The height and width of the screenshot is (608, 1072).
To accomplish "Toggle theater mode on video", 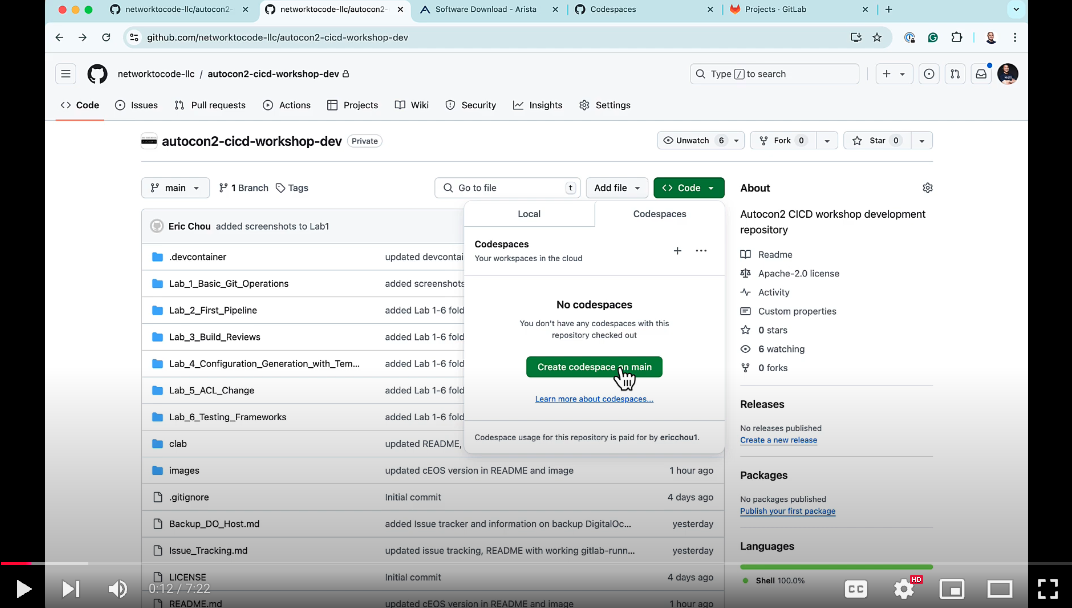I will click(x=1000, y=589).
